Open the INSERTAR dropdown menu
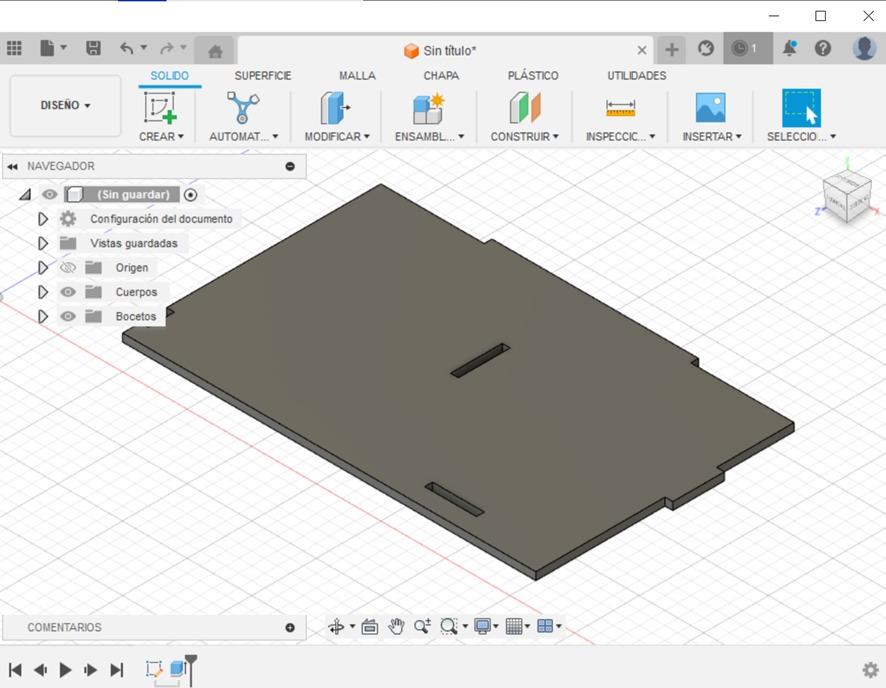Screen dimensions: 886x688 tap(711, 137)
